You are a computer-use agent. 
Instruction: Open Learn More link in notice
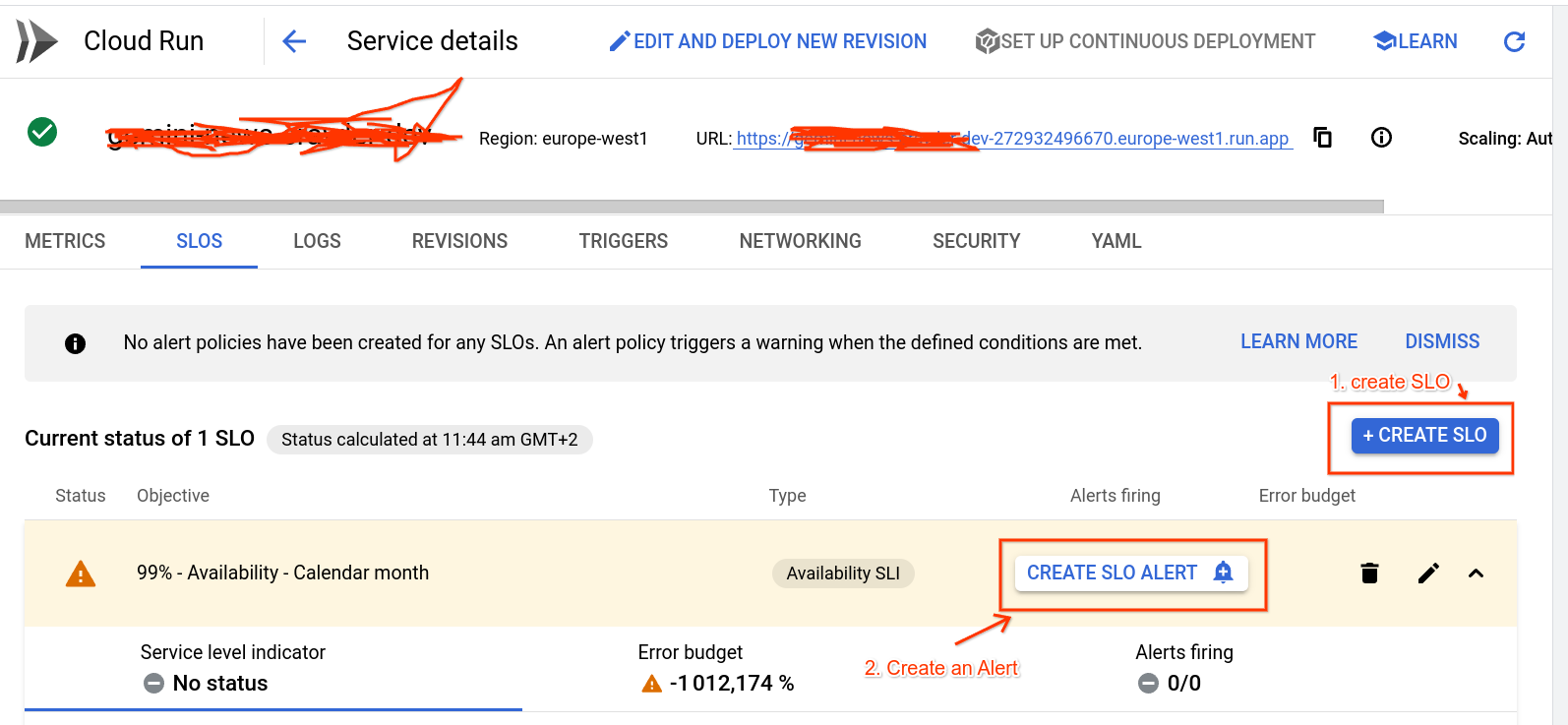1298,341
